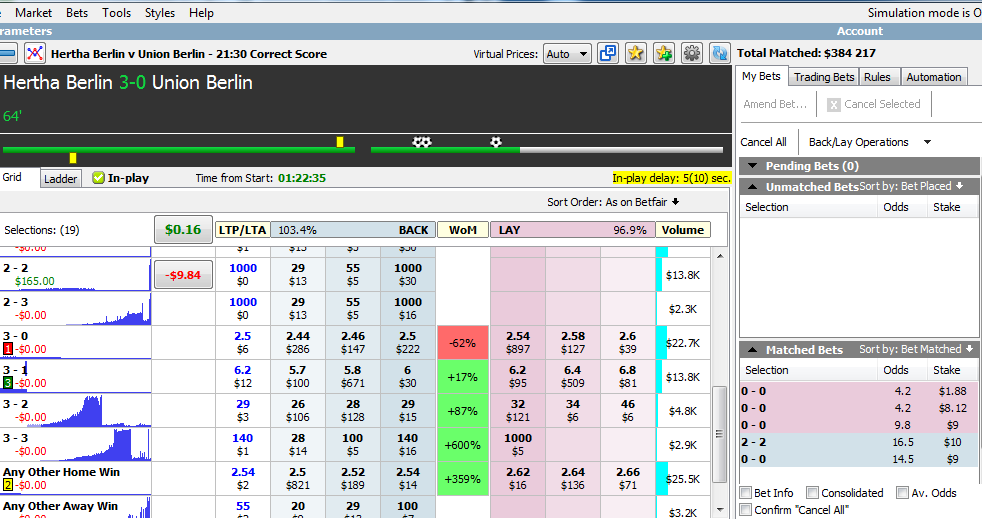Open the Market menu
The height and width of the screenshot is (519, 982).
click(34, 13)
